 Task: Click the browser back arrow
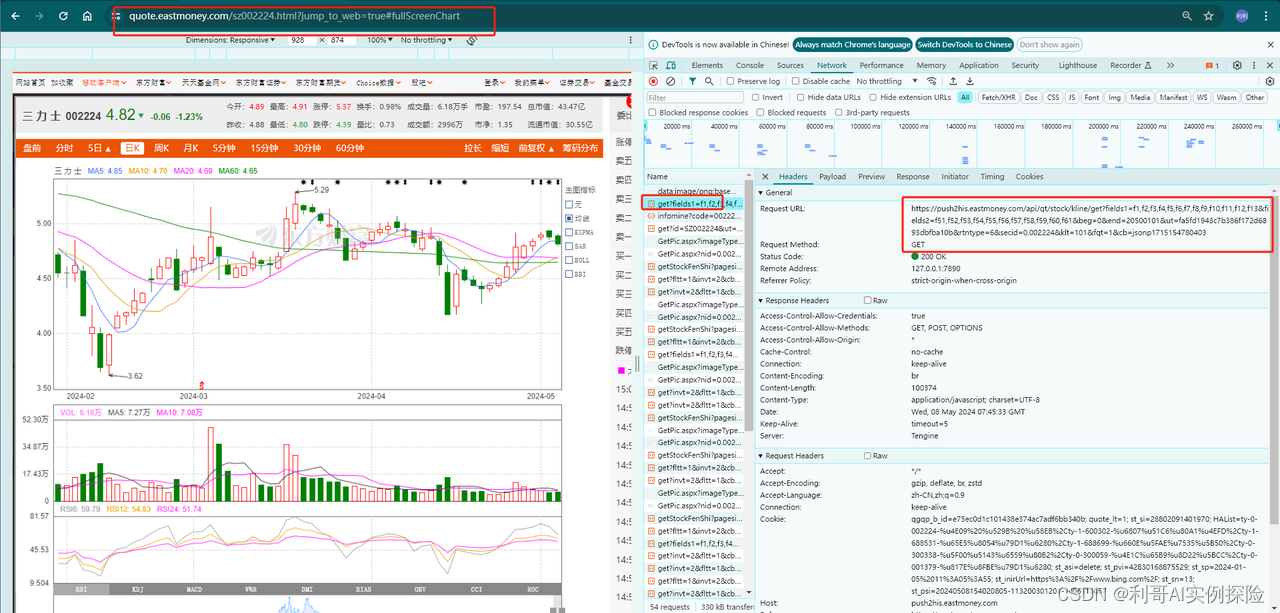14,16
